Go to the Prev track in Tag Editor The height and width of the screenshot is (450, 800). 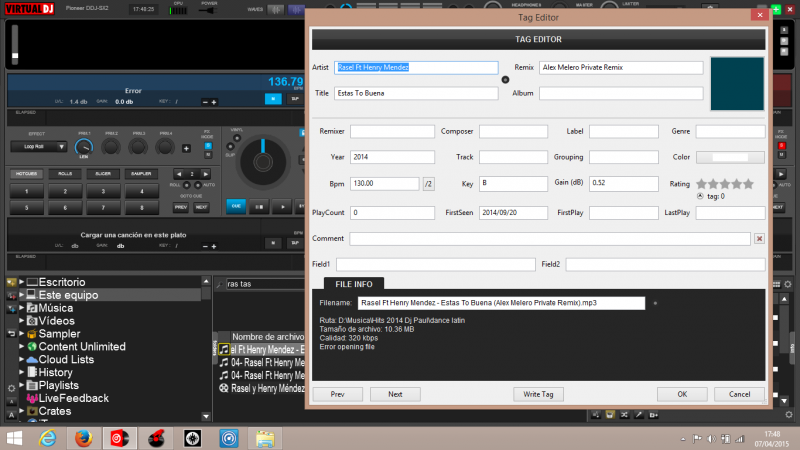pos(337,394)
